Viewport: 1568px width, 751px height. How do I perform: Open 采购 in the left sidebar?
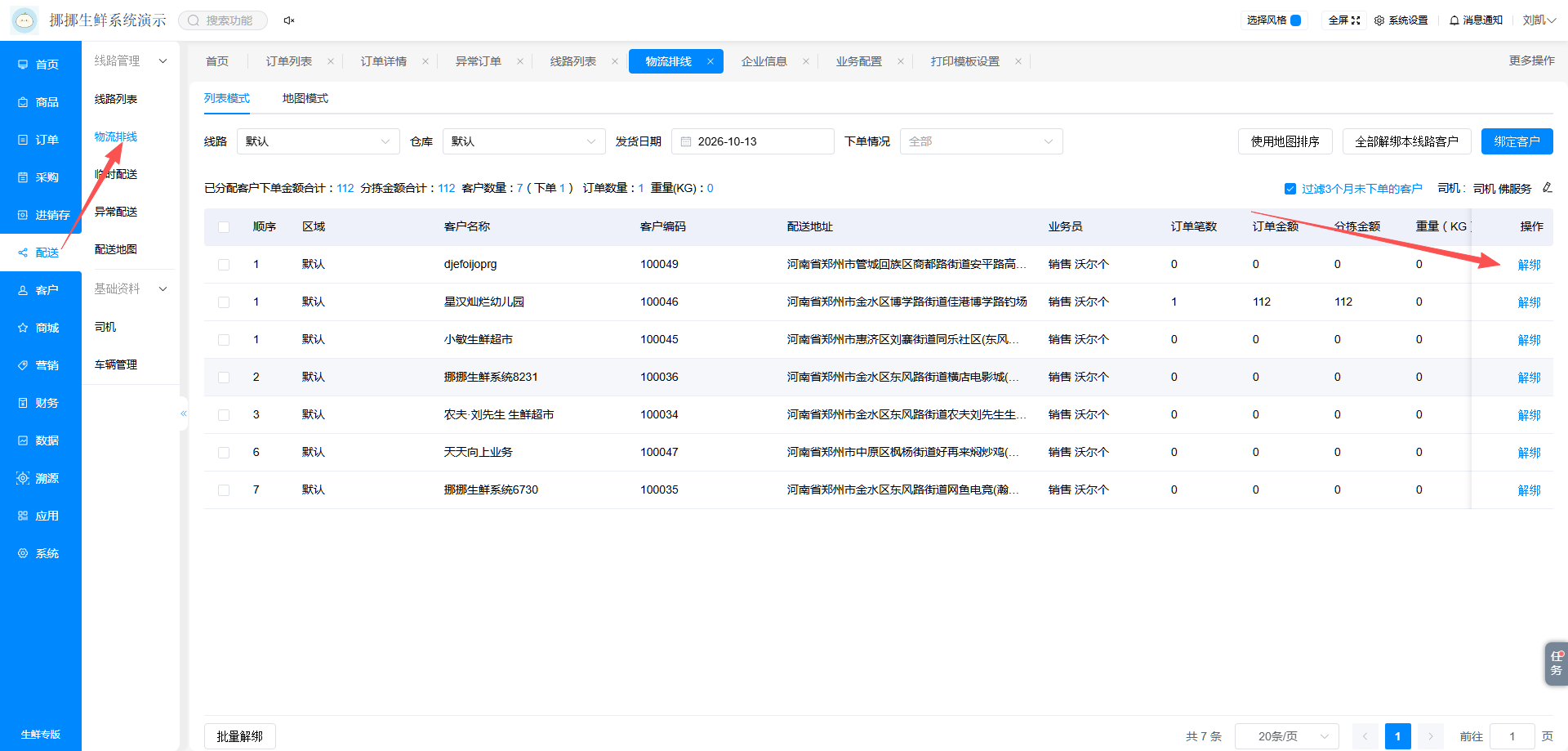[41, 177]
